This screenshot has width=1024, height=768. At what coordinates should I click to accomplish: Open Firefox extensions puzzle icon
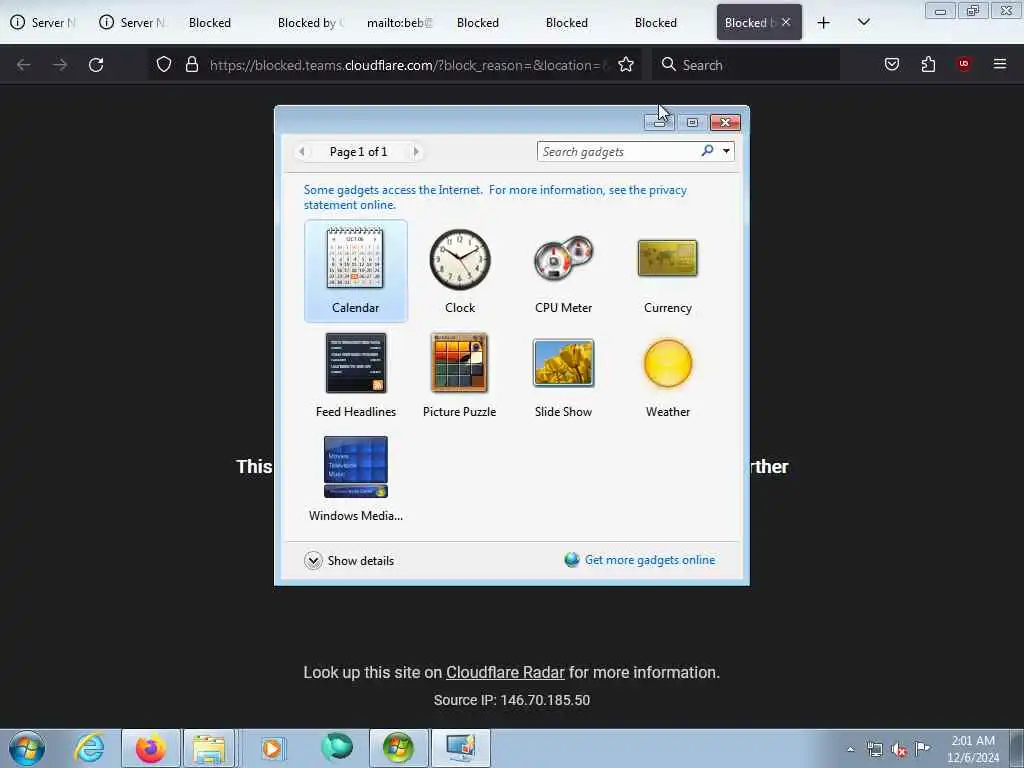[x=928, y=64]
